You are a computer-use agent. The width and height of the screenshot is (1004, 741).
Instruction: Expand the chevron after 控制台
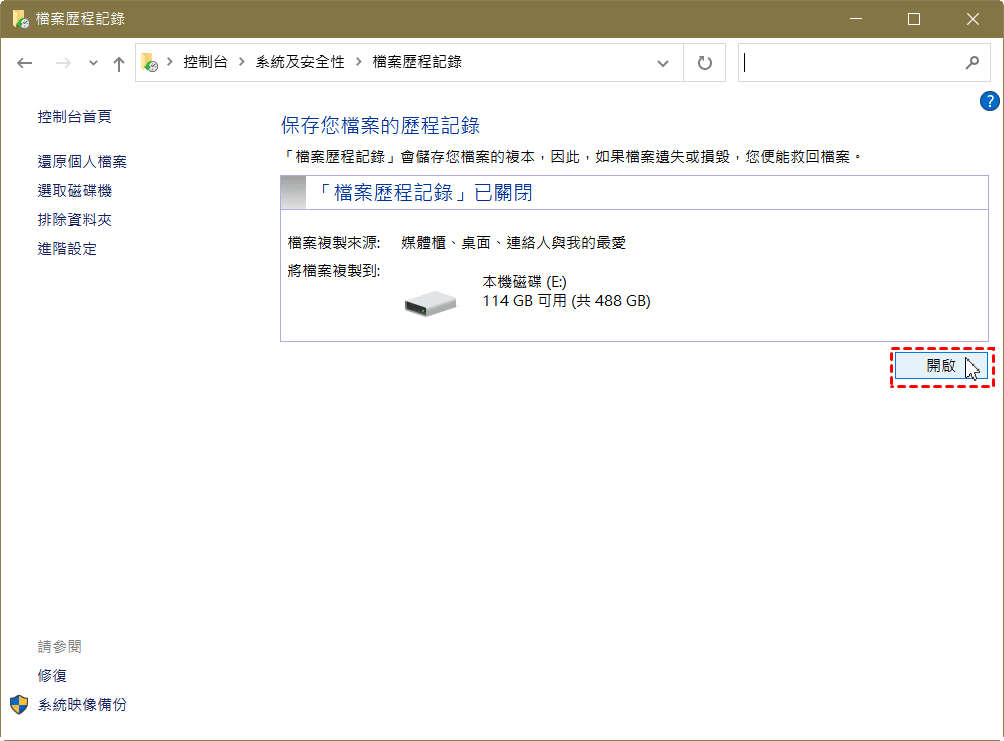[241, 62]
